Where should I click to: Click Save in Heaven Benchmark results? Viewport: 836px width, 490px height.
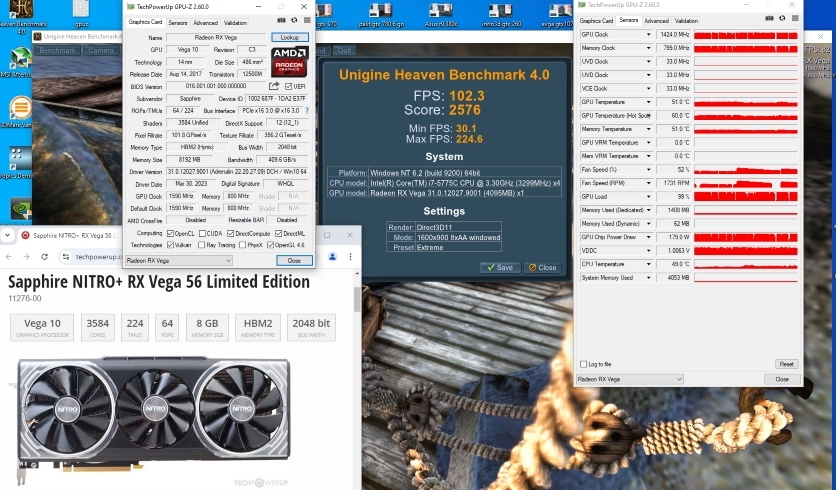click(x=500, y=268)
